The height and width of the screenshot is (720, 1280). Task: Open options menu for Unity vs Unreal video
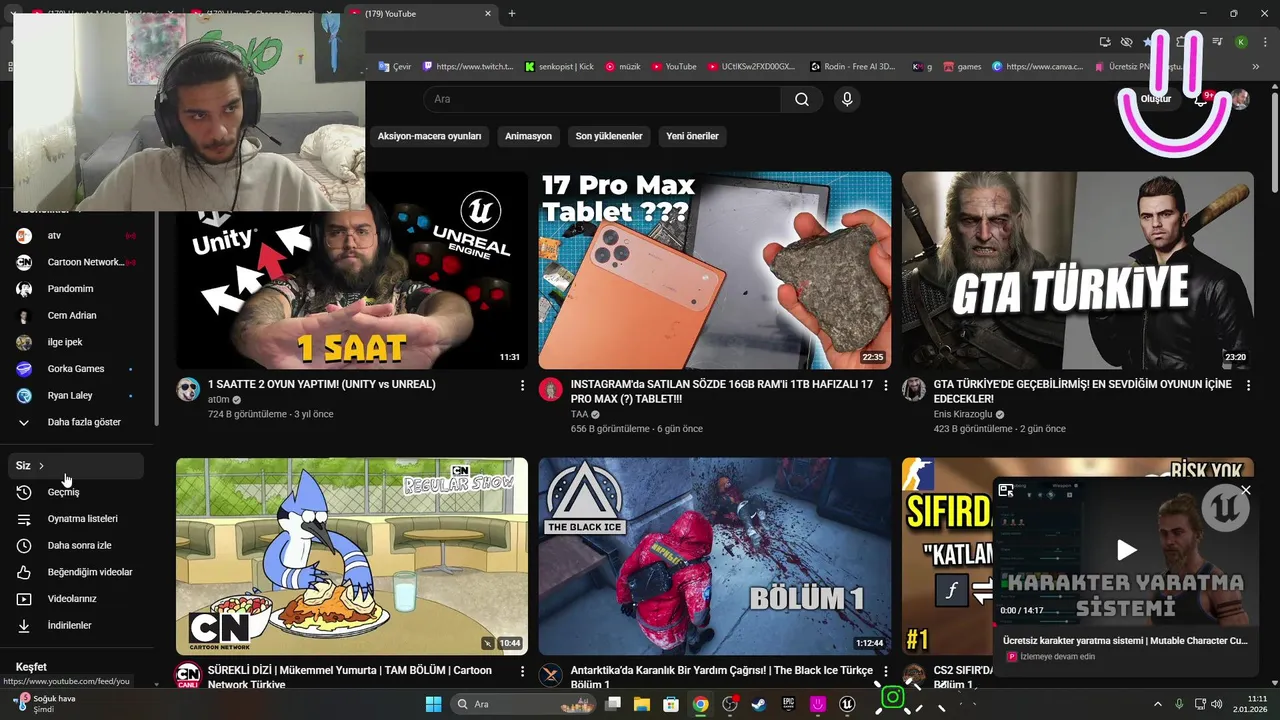coord(522,385)
